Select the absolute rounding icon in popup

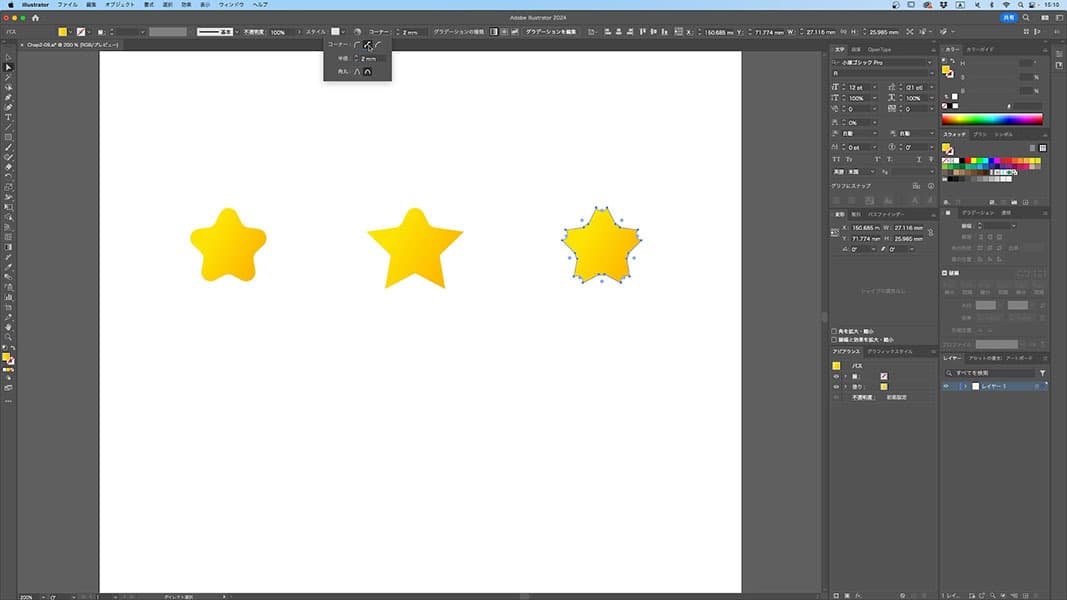pyautogui.click(x=368, y=72)
